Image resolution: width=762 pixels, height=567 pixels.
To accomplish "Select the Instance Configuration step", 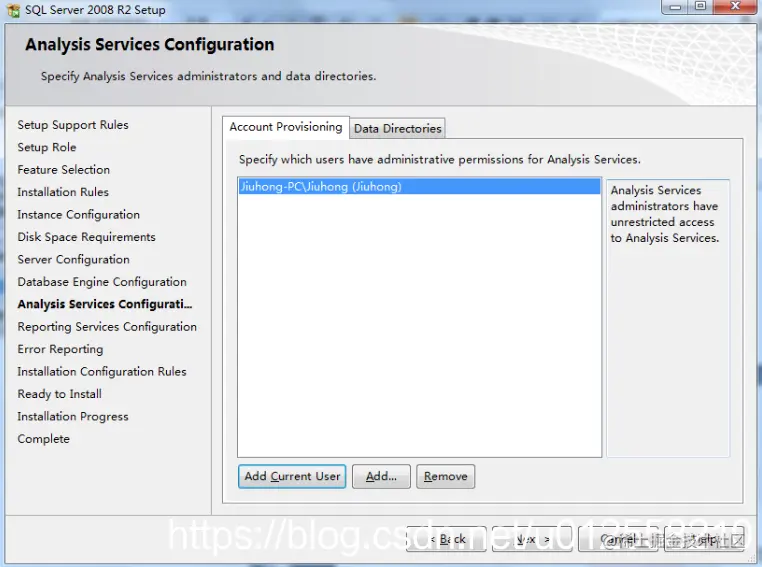I will coord(79,214).
